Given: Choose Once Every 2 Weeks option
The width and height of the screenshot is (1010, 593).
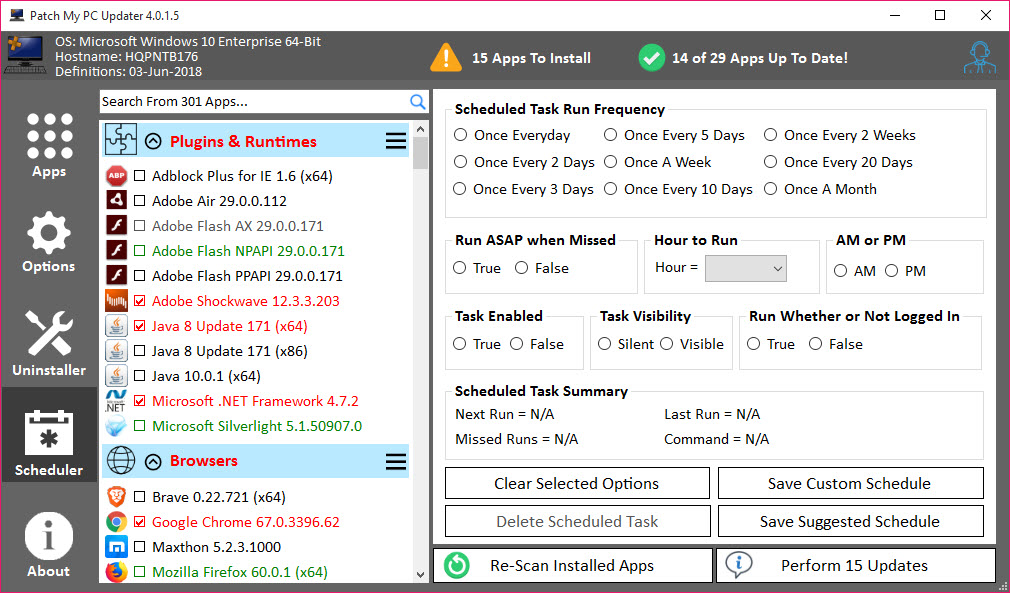Looking at the screenshot, I should tap(770, 135).
